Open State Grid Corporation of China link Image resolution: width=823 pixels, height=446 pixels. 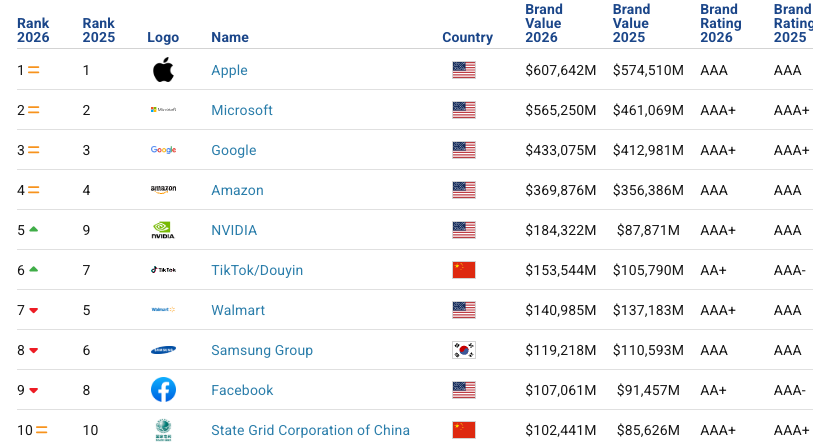(310, 430)
